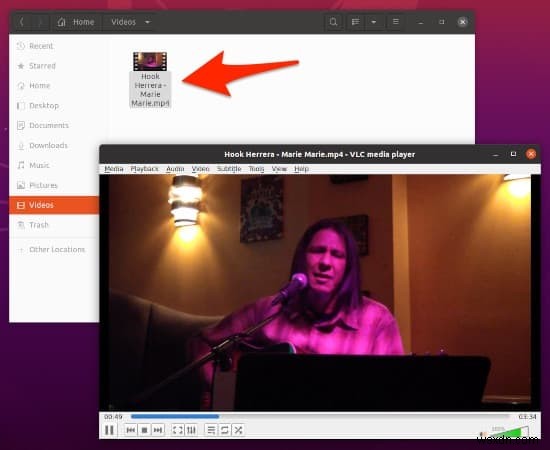The width and height of the screenshot is (550, 450).
Task: Close the Files window
Action: pos(463,22)
